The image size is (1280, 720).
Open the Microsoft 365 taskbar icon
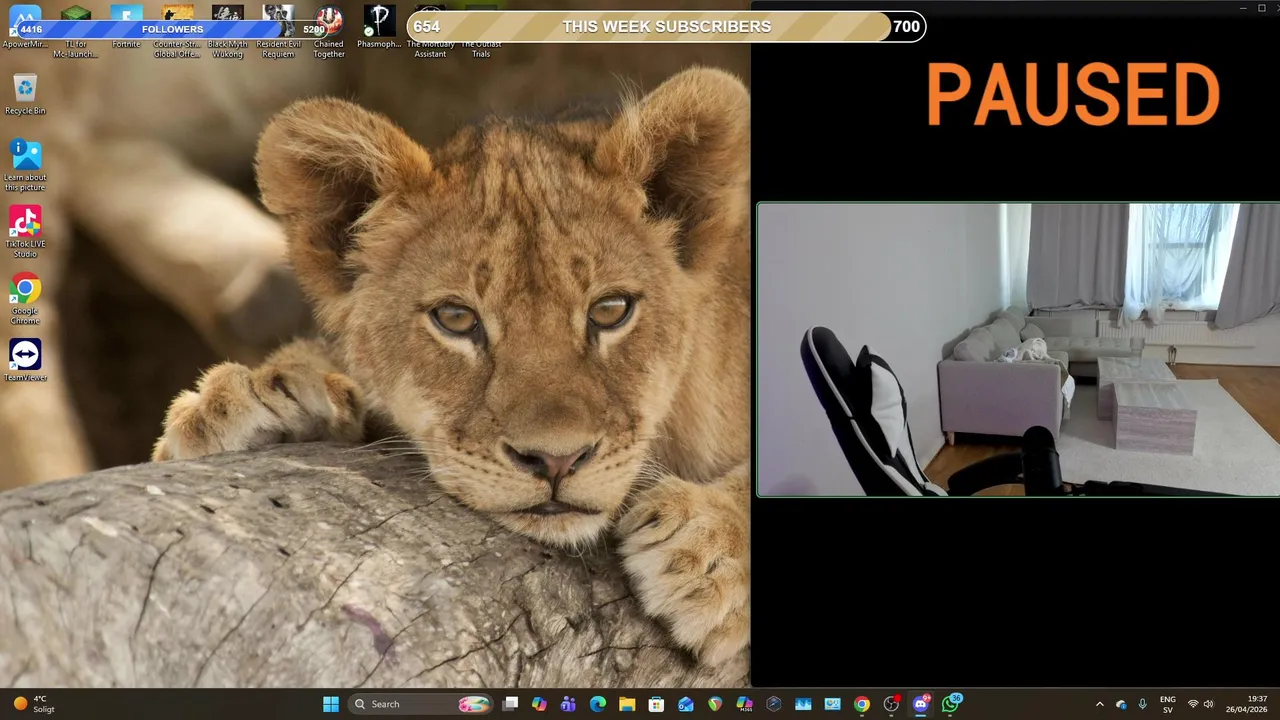point(744,704)
